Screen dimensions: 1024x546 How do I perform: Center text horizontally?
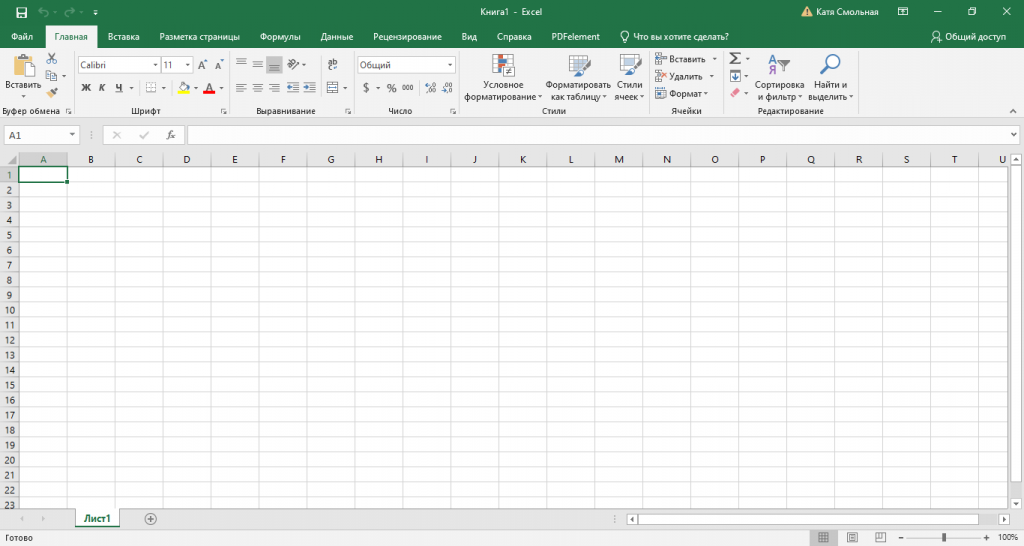(x=258, y=88)
